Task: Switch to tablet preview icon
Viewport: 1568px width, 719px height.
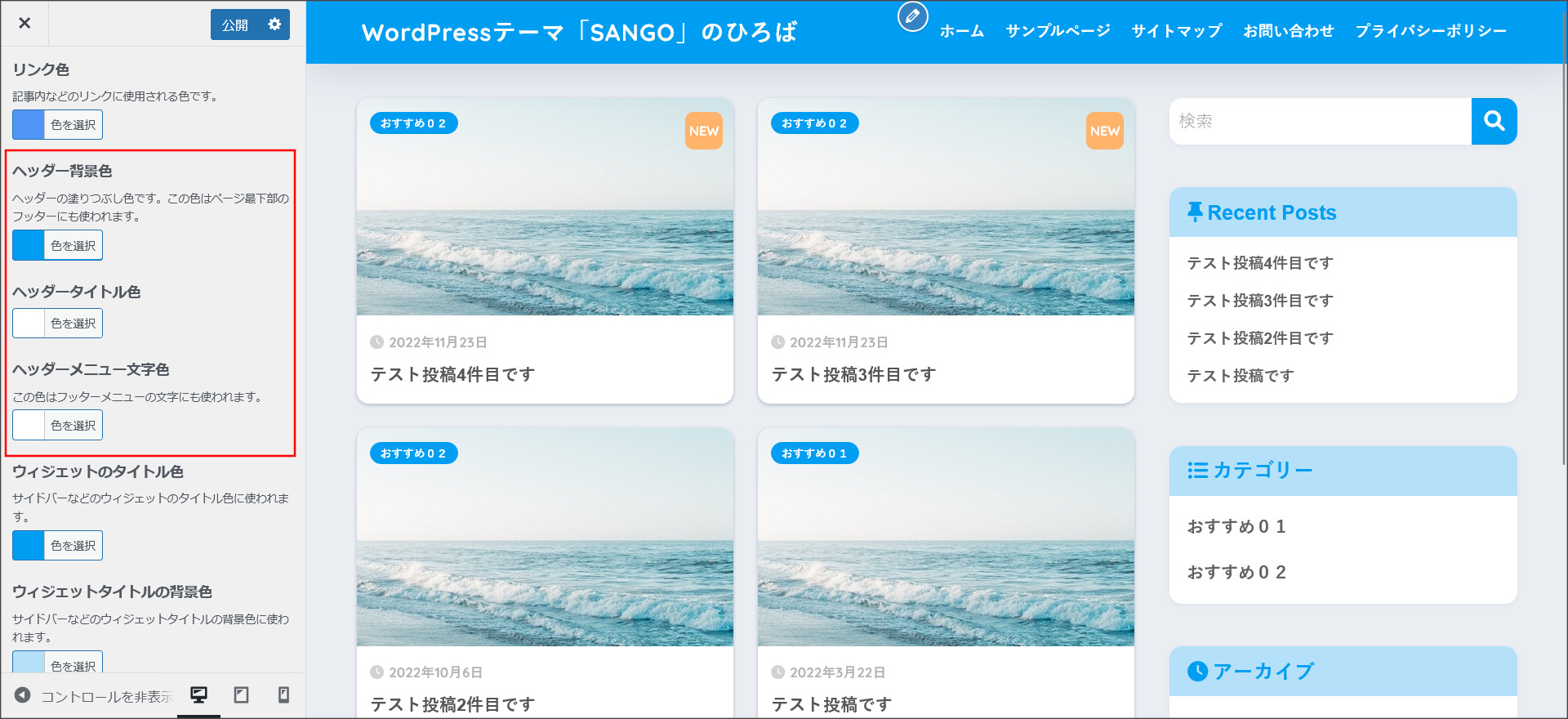Action: (241, 695)
